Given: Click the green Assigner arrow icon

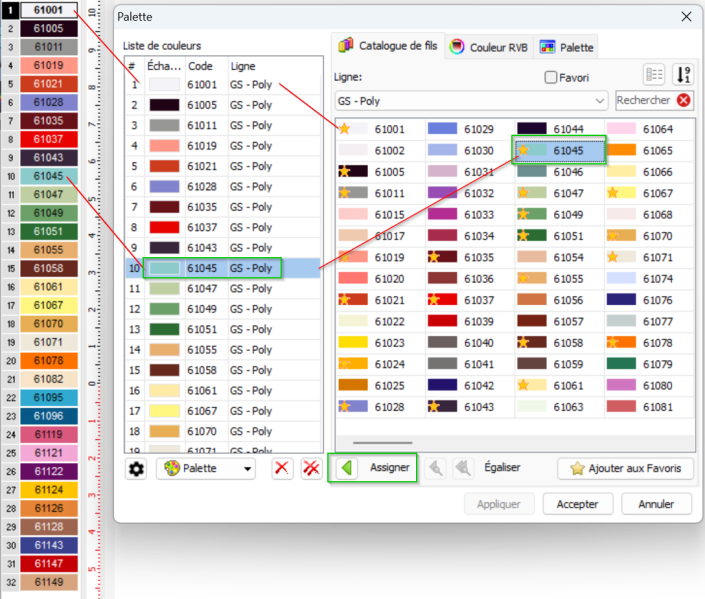Looking at the screenshot, I should pyautogui.click(x=347, y=468).
